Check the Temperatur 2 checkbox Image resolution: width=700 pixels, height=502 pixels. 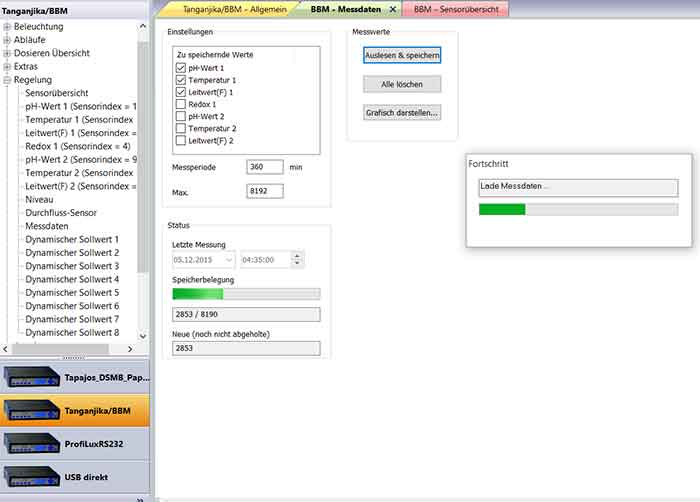pos(180,129)
